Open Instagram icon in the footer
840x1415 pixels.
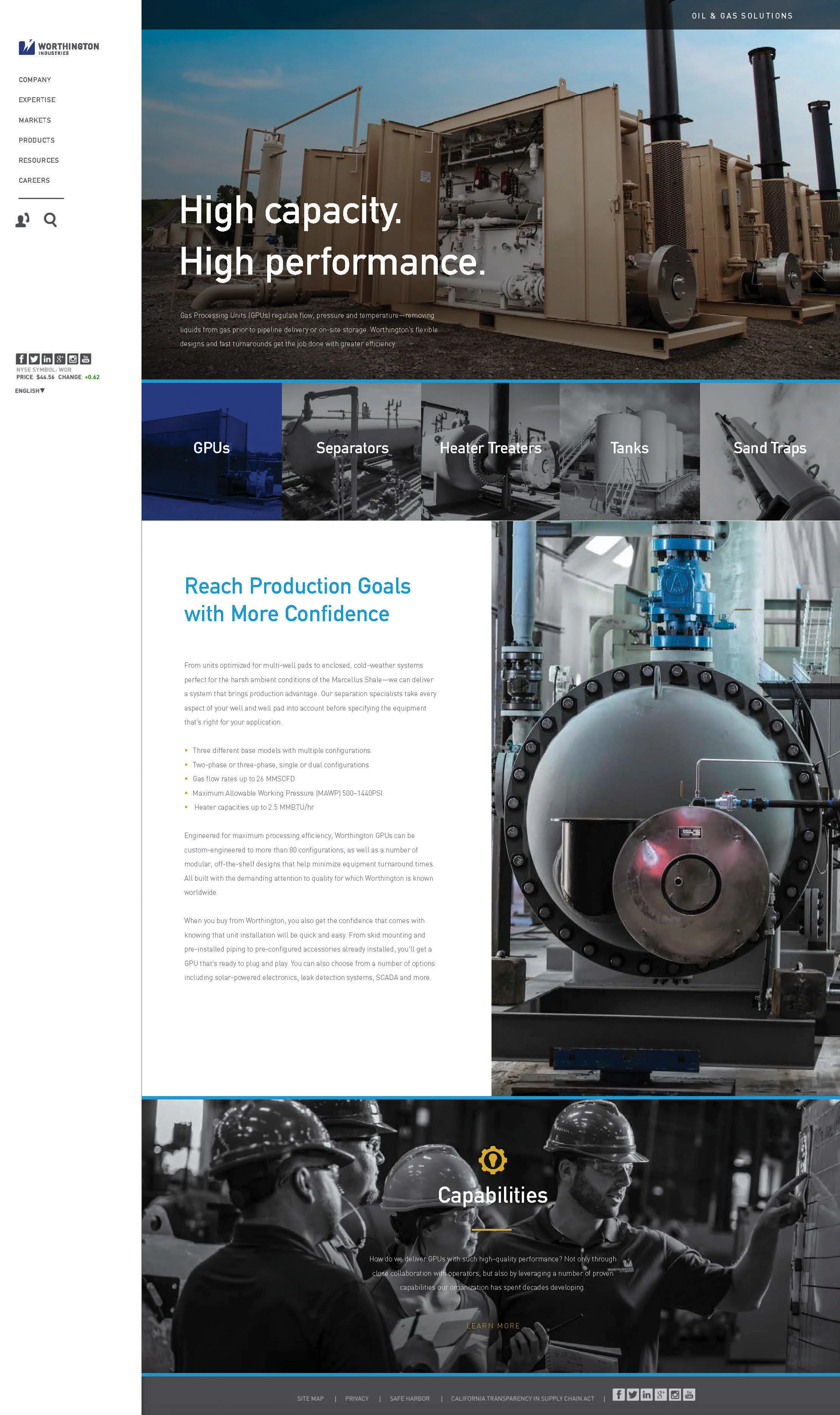[675, 1394]
